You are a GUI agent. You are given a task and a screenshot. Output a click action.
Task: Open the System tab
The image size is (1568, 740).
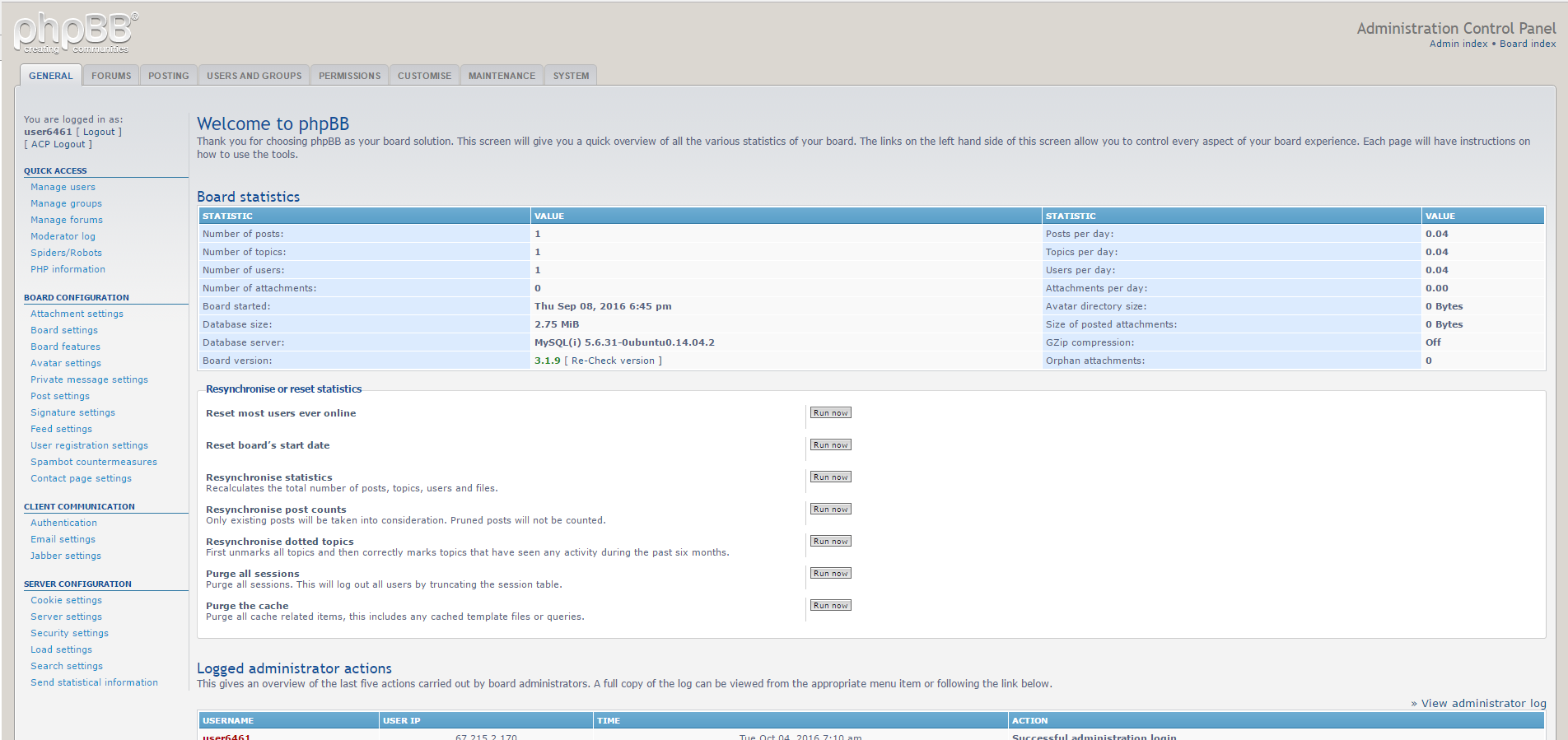pos(572,76)
